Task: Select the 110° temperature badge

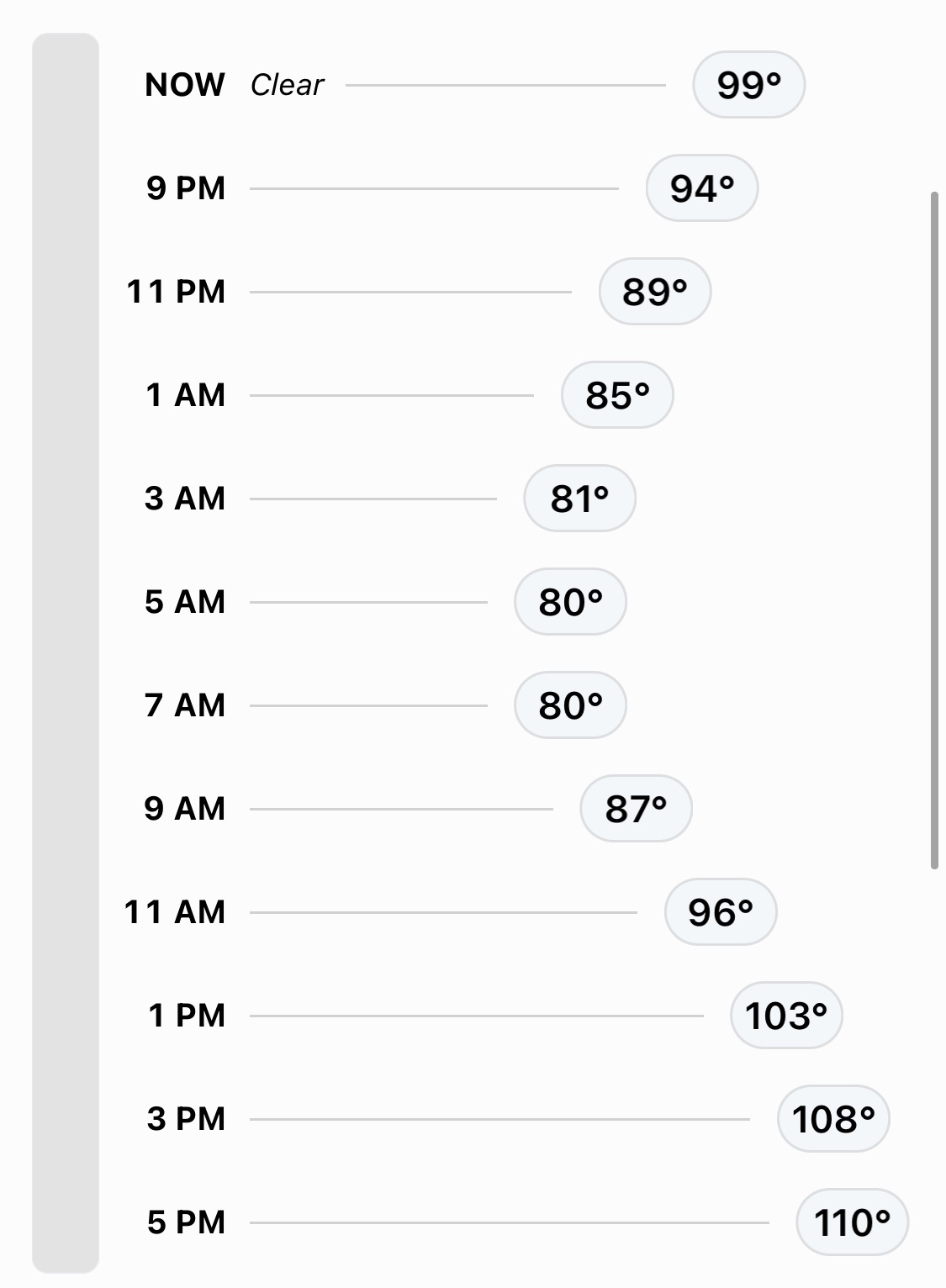Action: pyautogui.click(x=852, y=1222)
